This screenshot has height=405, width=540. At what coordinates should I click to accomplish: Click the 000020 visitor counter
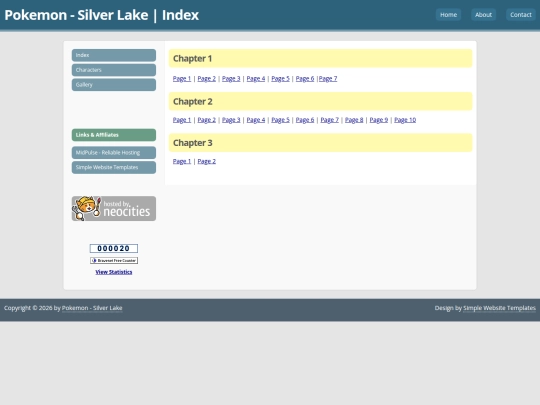click(x=114, y=248)
